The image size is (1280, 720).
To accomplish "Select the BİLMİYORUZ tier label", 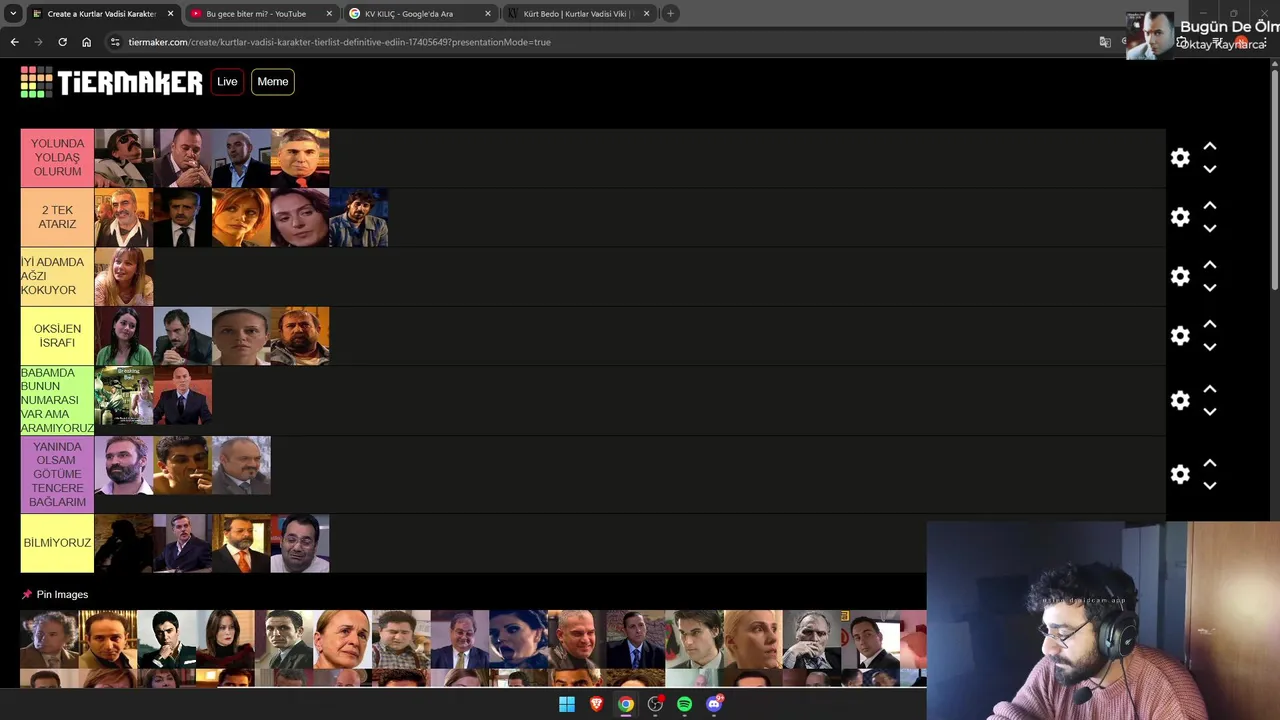I will [x=57, y=543].
